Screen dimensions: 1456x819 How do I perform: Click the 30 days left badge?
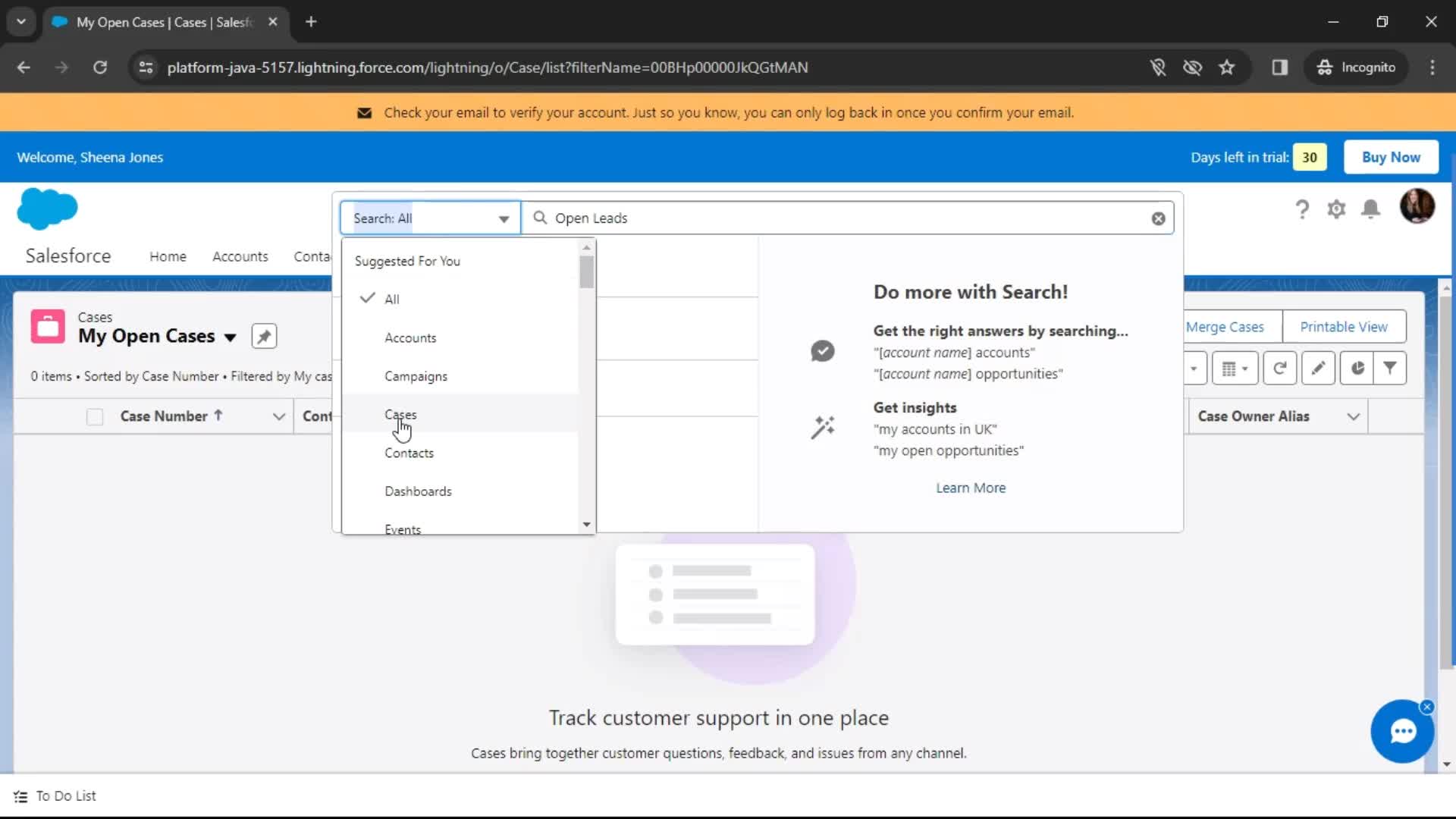pyautogui.click(x=1310, y=157)
